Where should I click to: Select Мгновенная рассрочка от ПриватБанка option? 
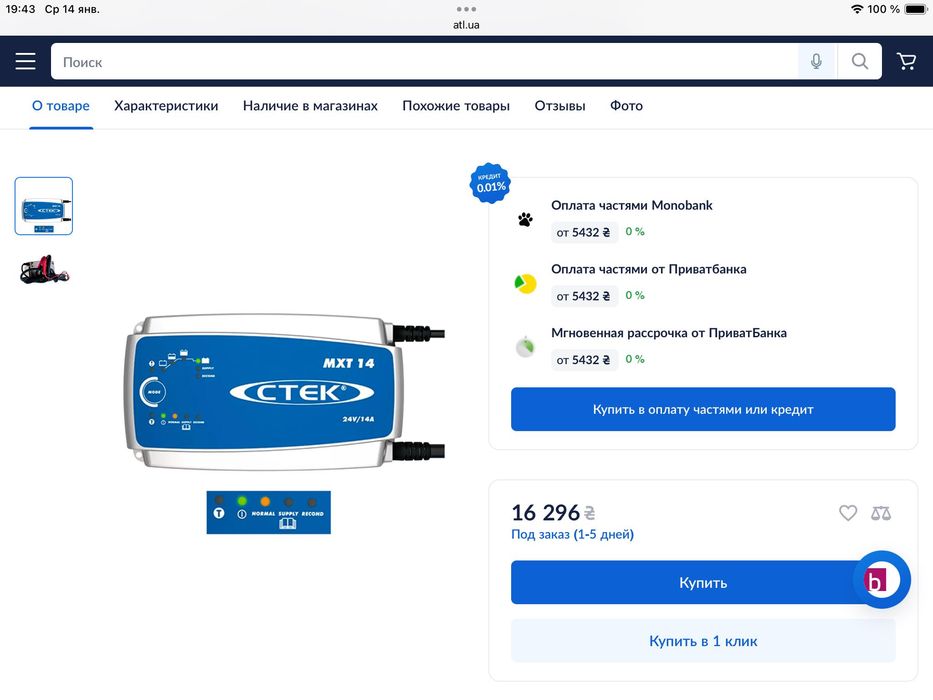[668, 333]
